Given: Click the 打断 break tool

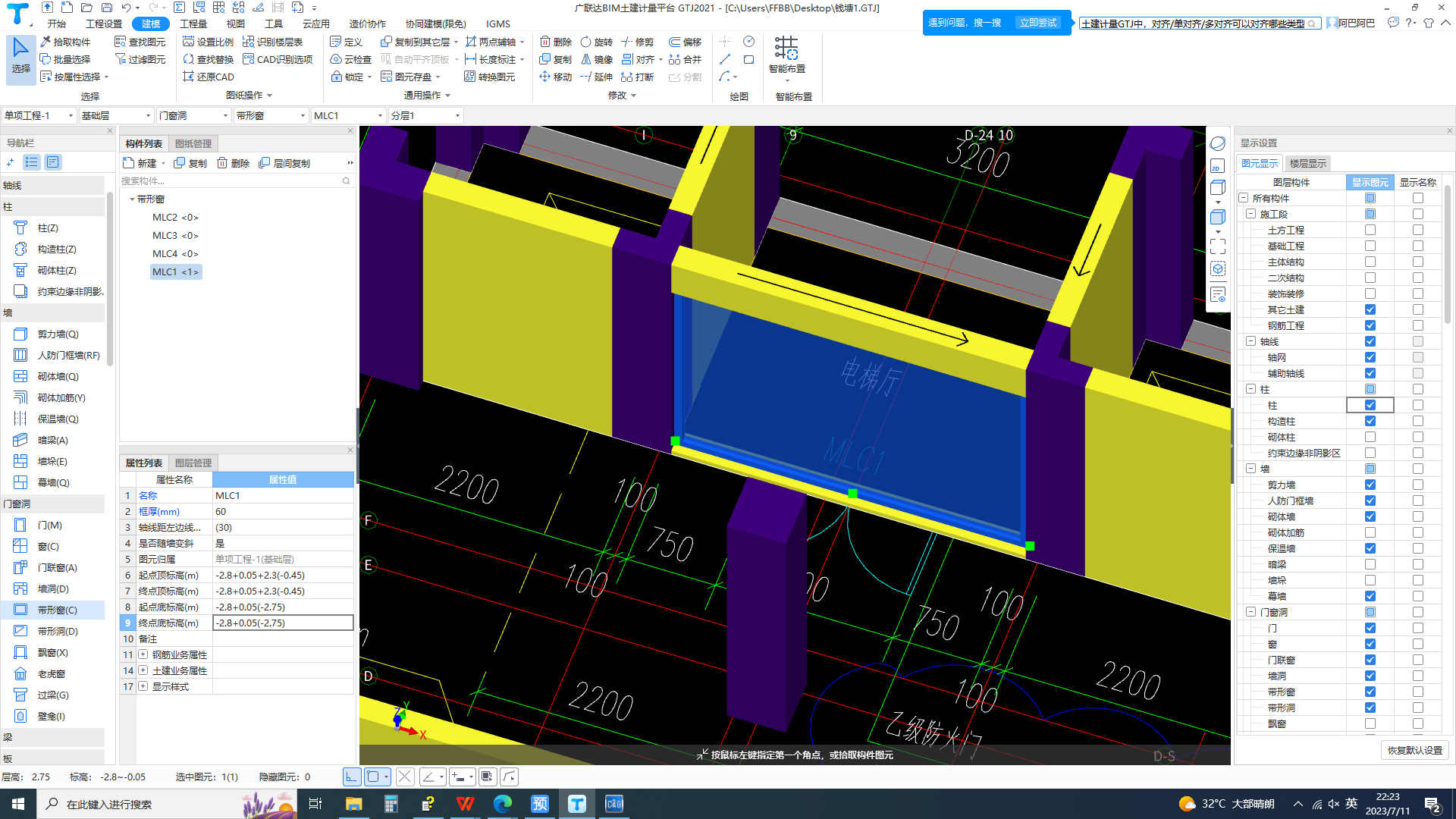Looking at the screenshot, I should [637, 77].
